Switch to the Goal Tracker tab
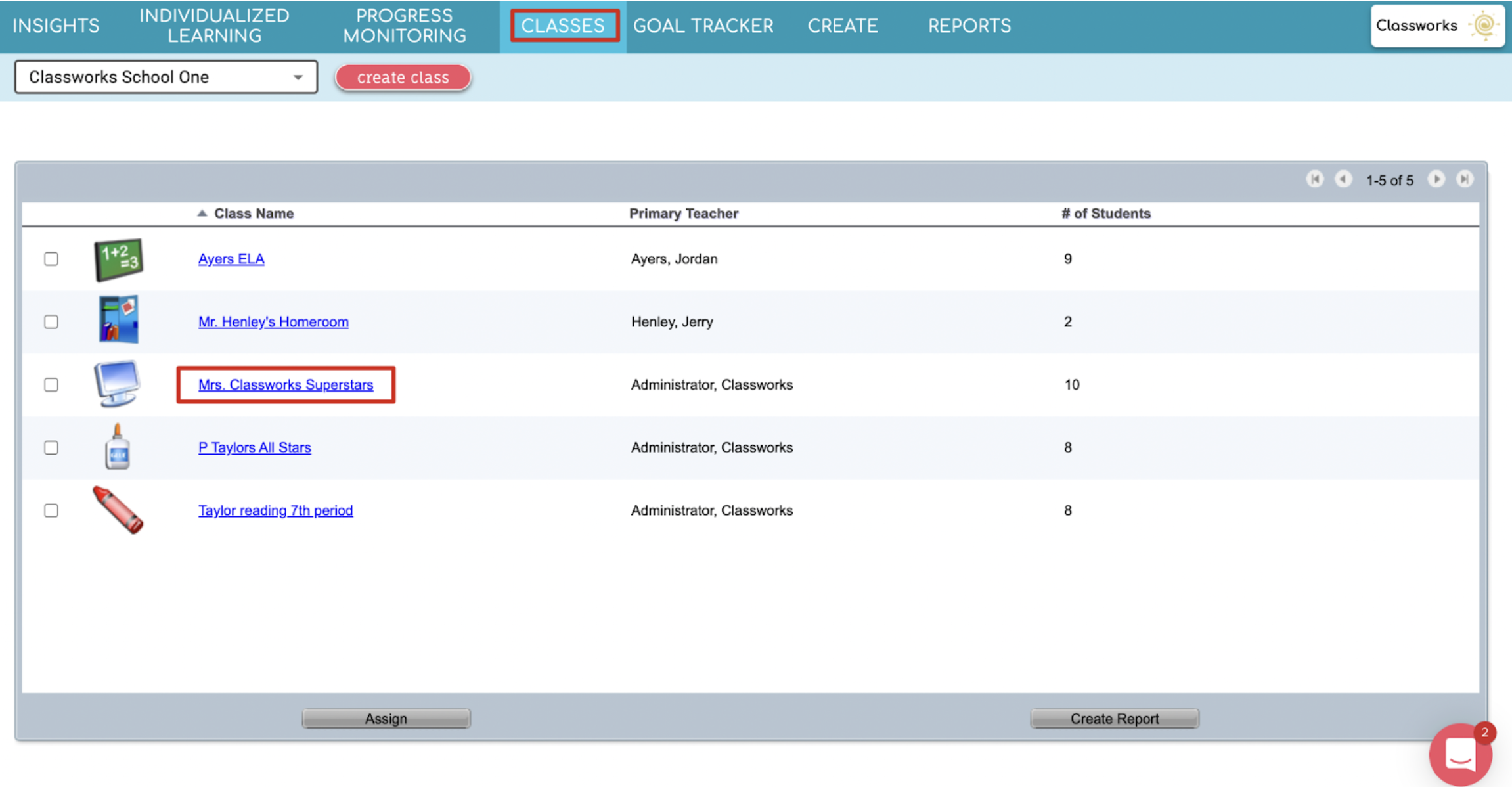The height and width of the screenshot is (787, 1512). click(703, 26)
